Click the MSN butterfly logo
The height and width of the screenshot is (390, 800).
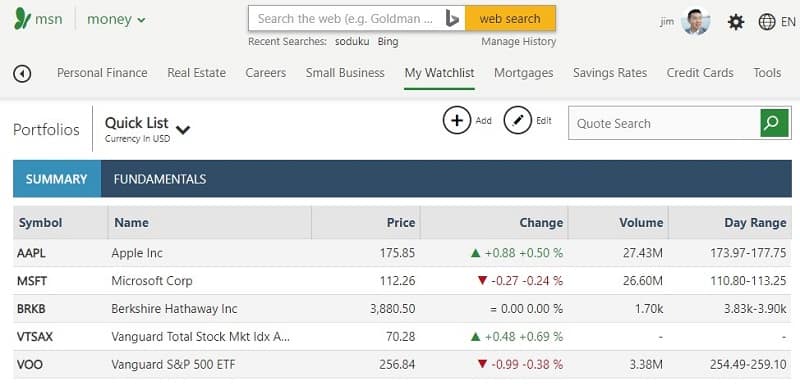pos(22,19)
